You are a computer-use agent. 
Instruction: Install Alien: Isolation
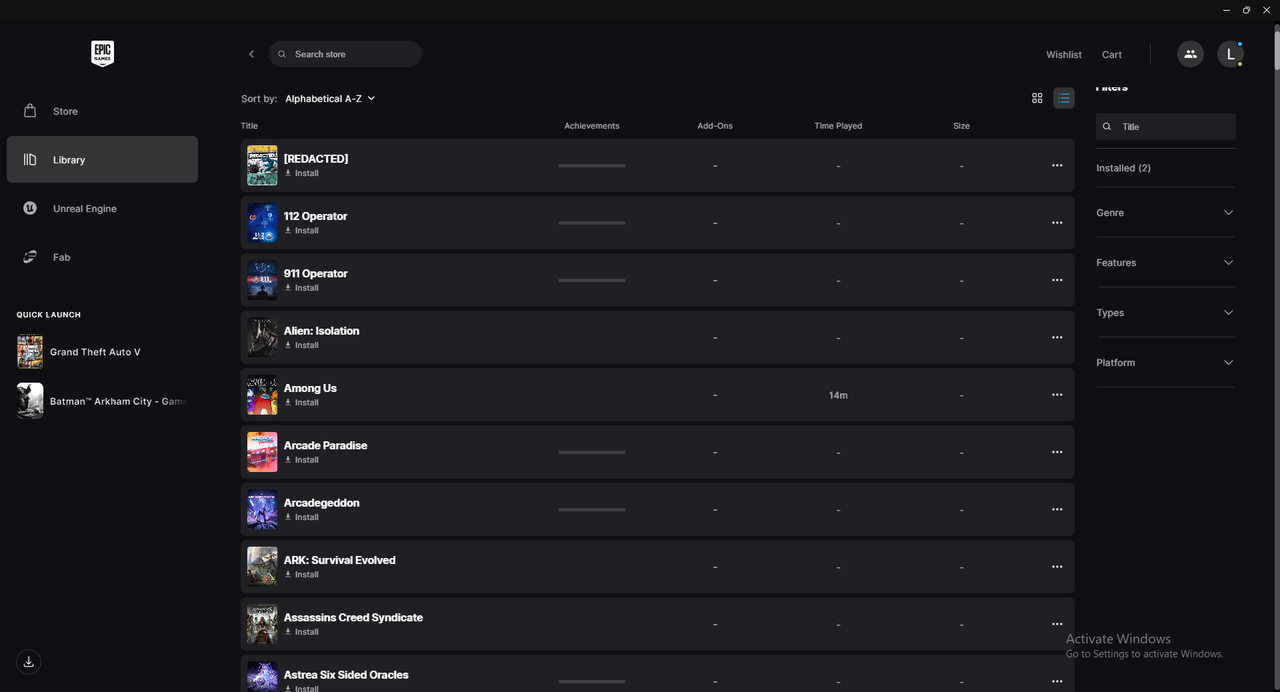(301, 345)
